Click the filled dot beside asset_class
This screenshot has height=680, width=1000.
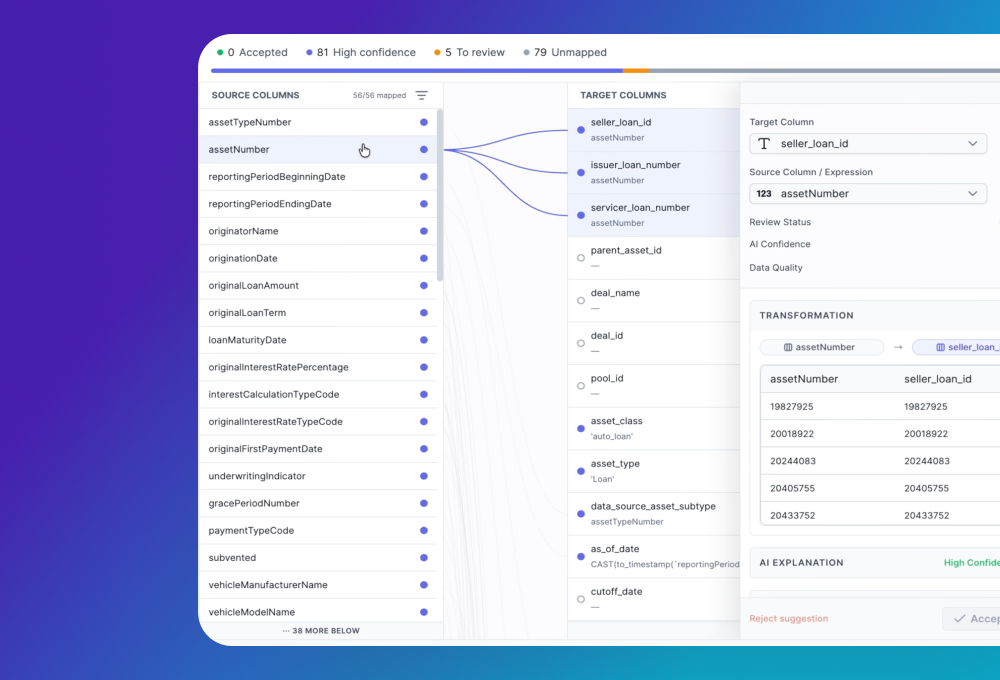click(x=580, y=429)
